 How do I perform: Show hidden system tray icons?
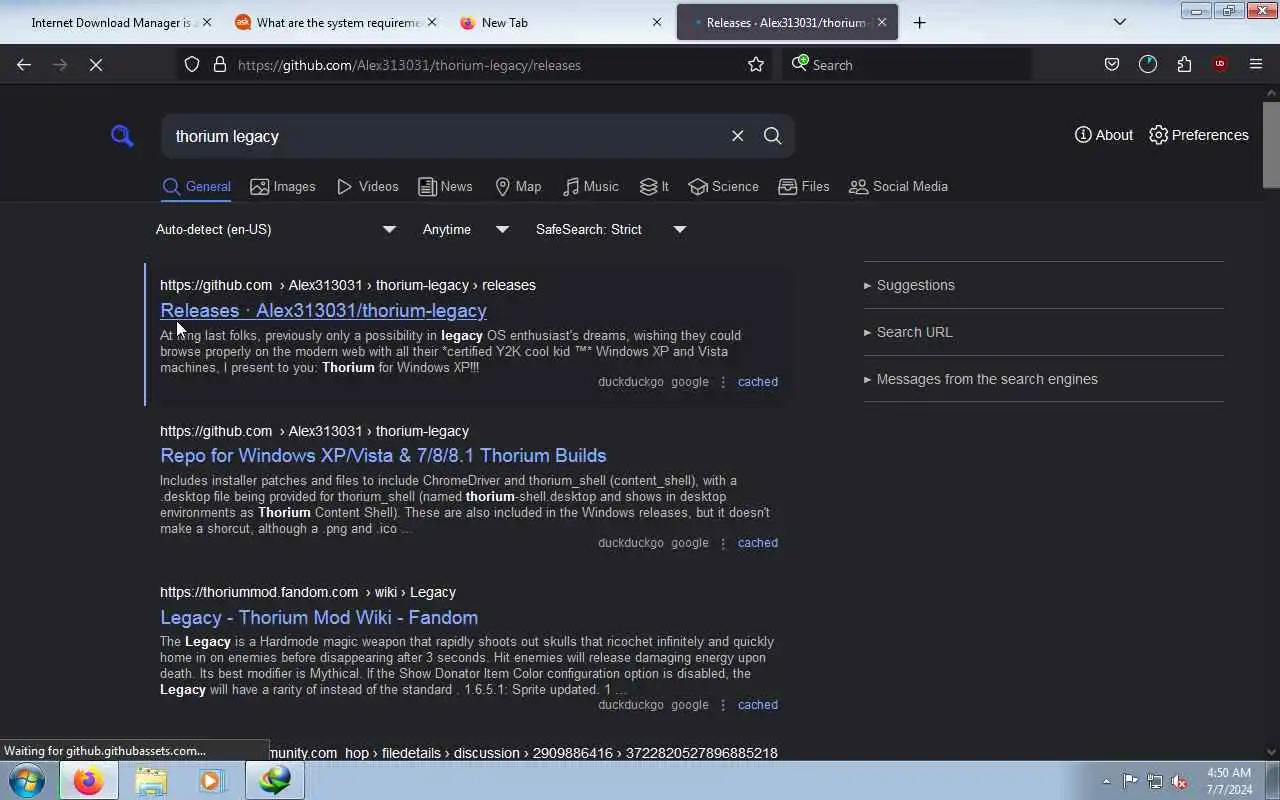point(1106,782)
